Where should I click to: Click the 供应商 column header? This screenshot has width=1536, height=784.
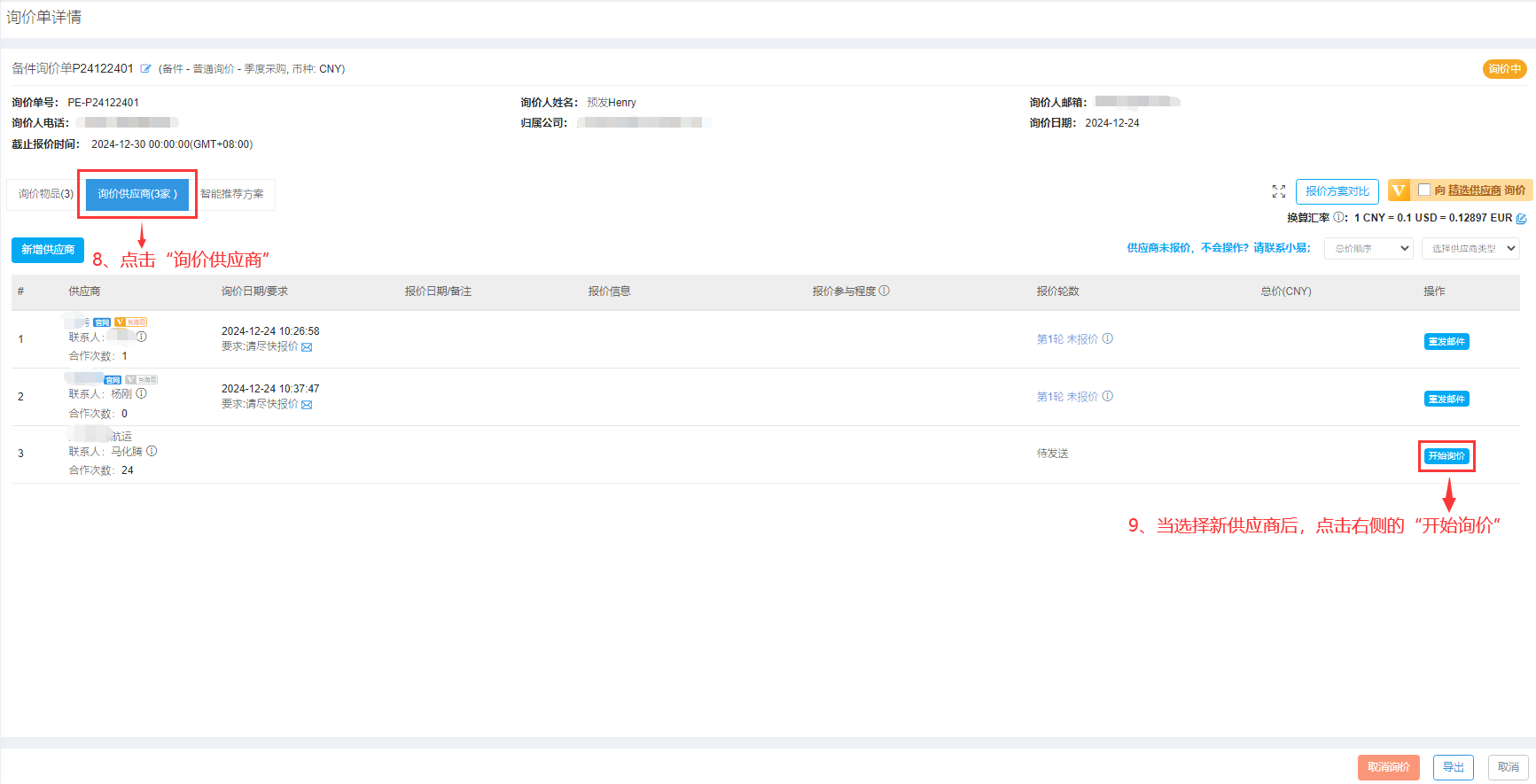point(85,291)
